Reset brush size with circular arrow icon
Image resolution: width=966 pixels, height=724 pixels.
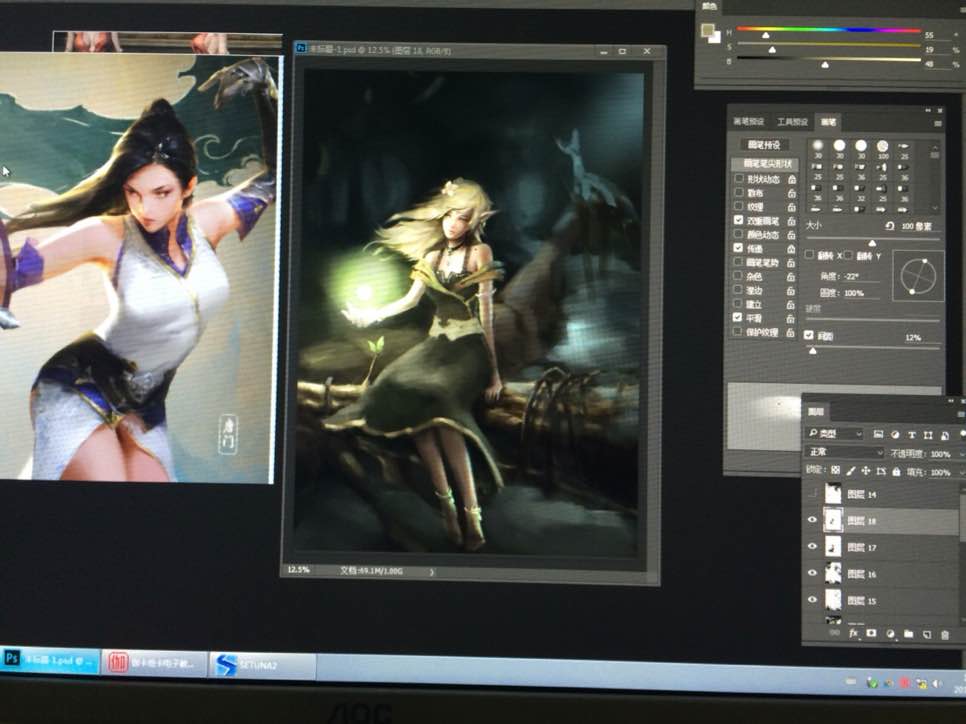890,226
